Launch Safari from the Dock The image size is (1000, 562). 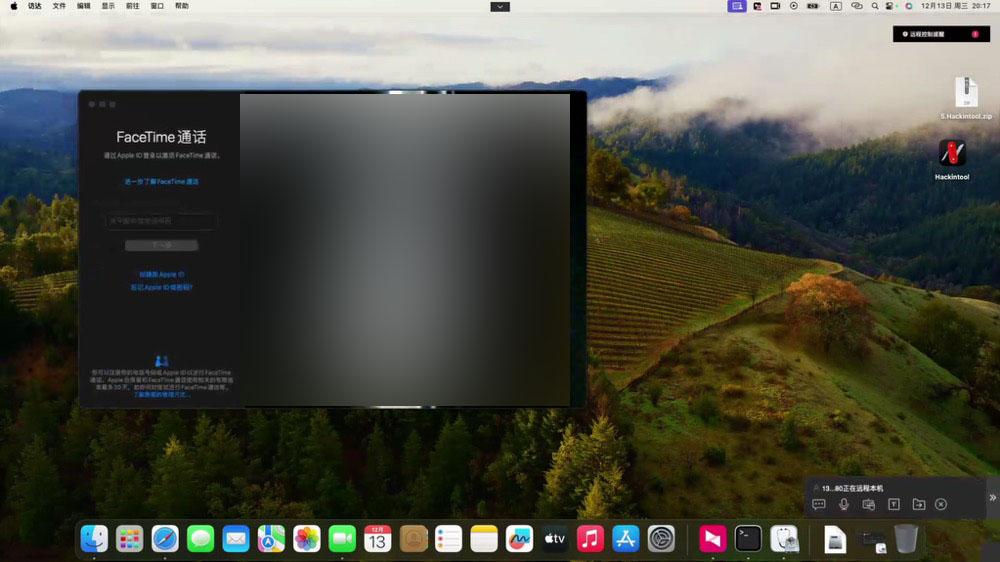165,539
